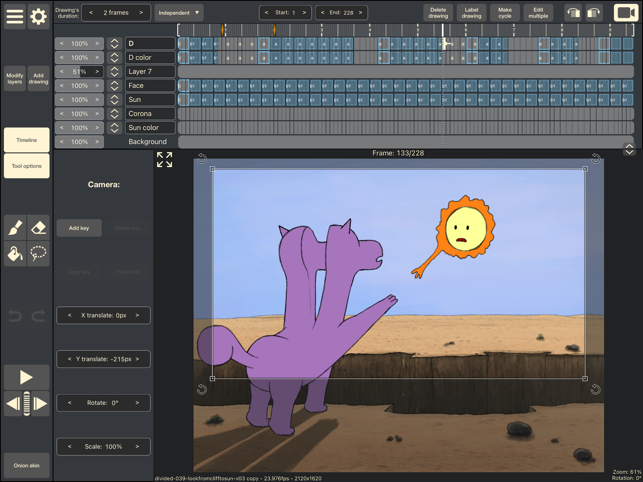Image resolution: width=643 pixels, height=482 pixels.
Task: Switch to the Timeline tab
Action: [27, 140]
